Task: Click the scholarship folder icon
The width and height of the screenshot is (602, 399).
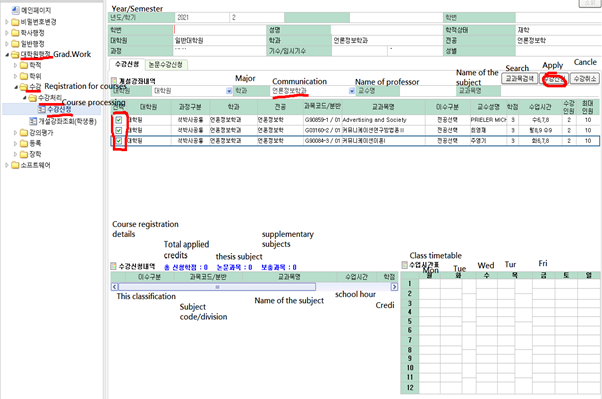Action: pyautogui.click(x=24, y=154)
